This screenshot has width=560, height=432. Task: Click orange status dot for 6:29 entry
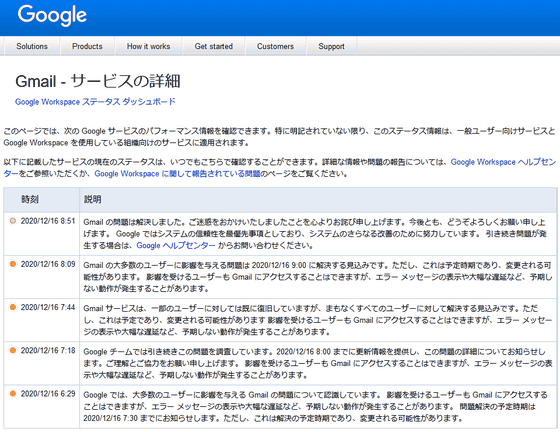pyautogui.click(x=13, y=393)
